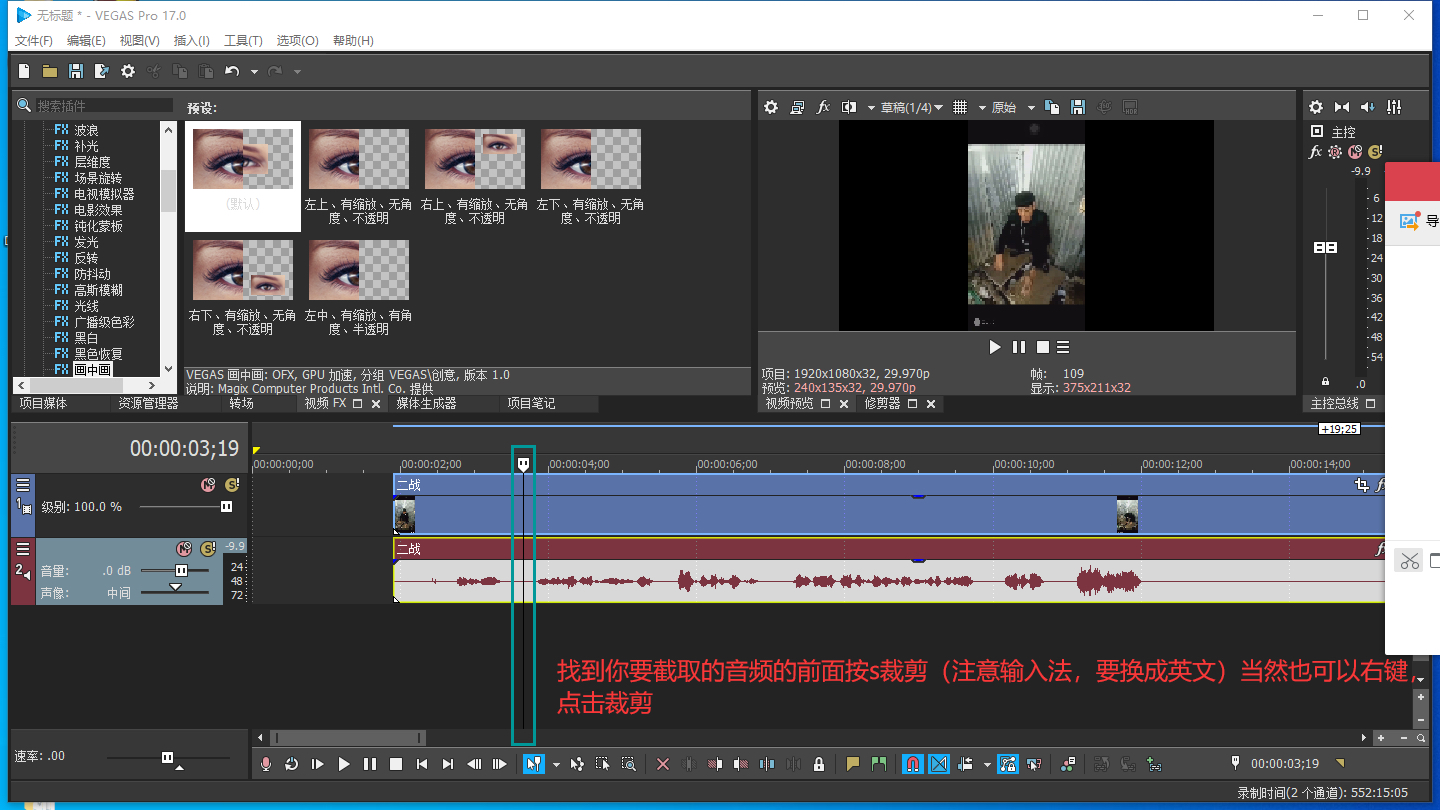Open preview quality 草稿(1/4) dropdown

(911, 107)
